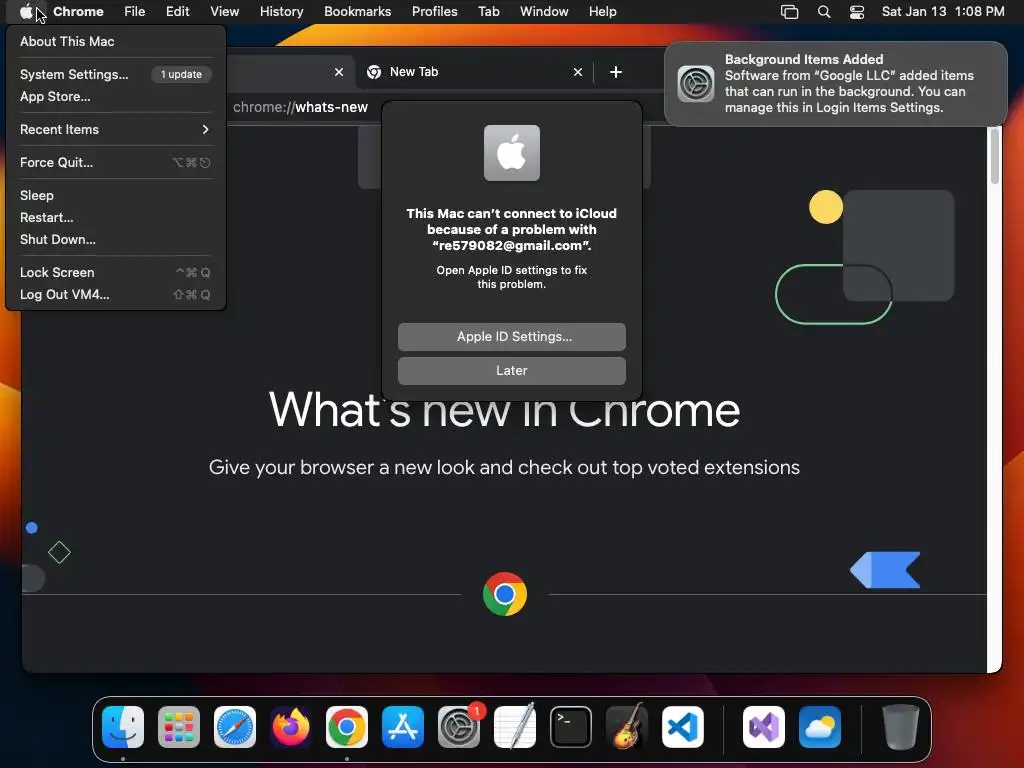
Task: Click the 1 update badge
Action: click(x=182, y=74)
